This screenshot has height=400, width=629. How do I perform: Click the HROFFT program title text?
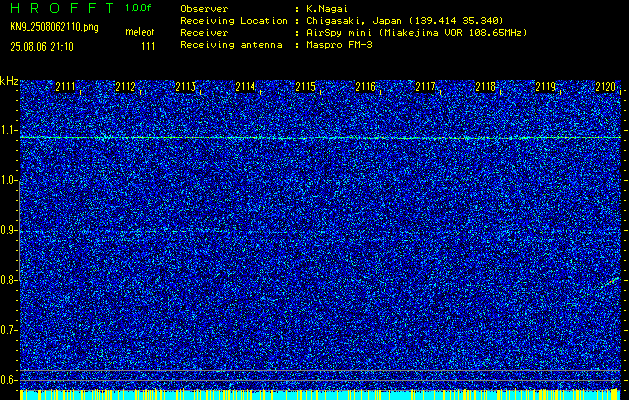point(62,8)
